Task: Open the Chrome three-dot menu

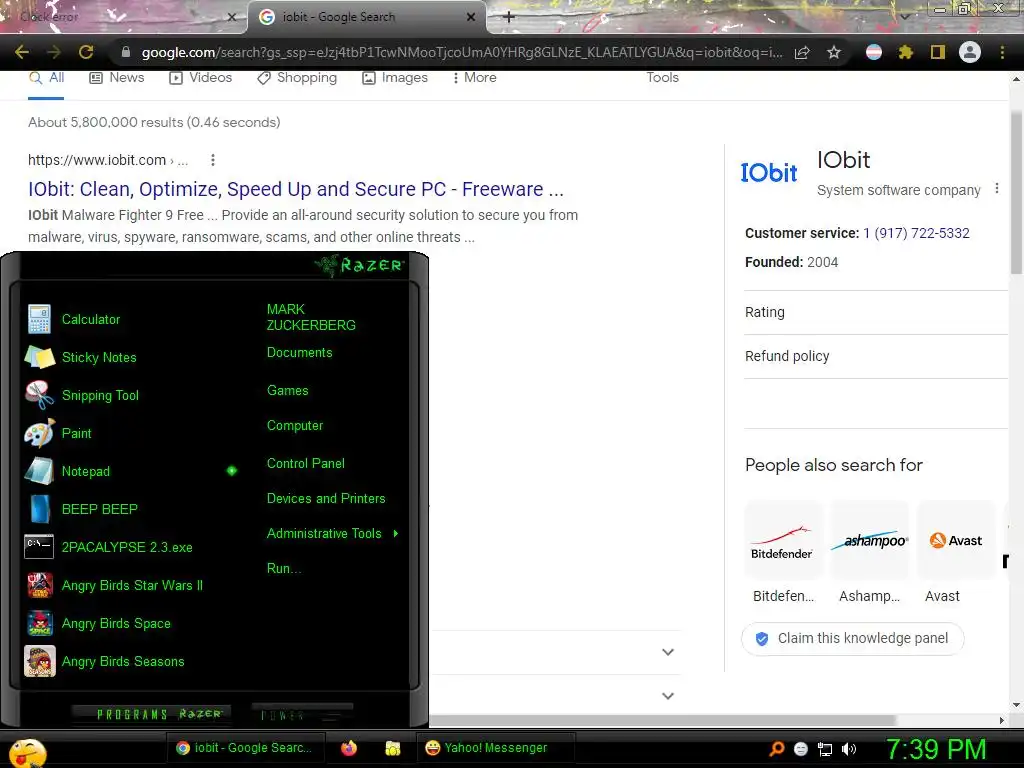Action: click(1002, 52)
